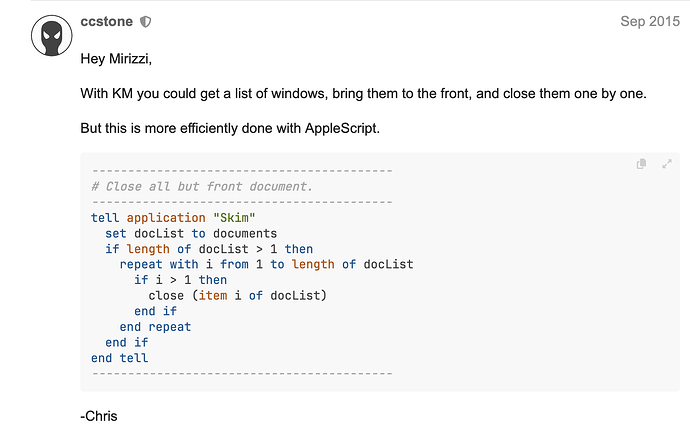The image size is (690, 436).
Task: Click the sentence about KM window lists
Action: 363,93
